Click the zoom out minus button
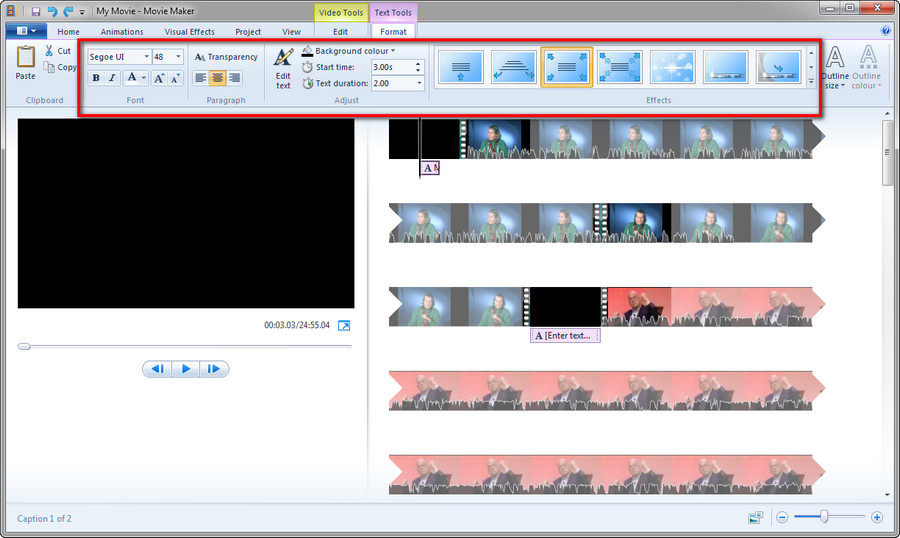Screen dimensions: 900x538 coord(782,517)
